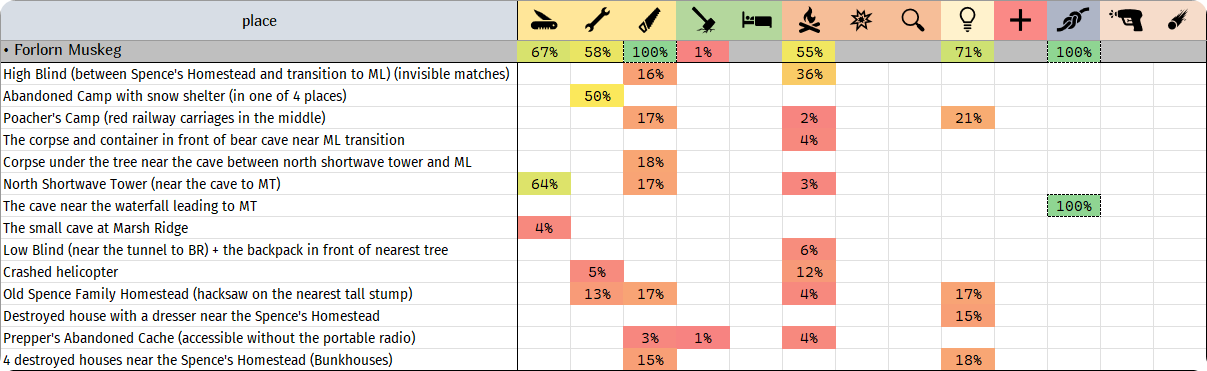Click the magnifying glass column icon
Image resolution: width=1207 pixels, height=371 pixels.
pos(915,21)
